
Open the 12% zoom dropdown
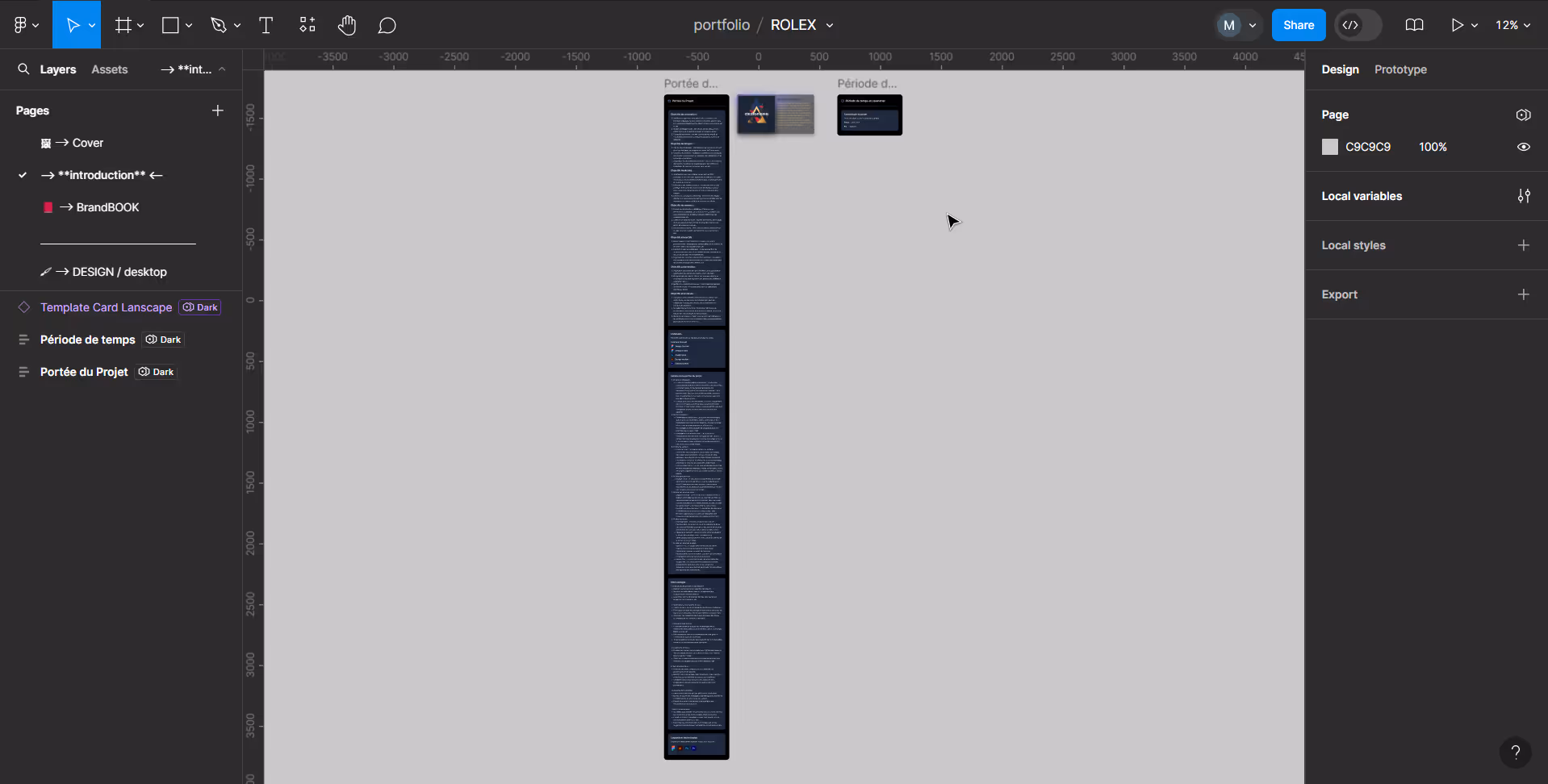tap(1512, 25)
